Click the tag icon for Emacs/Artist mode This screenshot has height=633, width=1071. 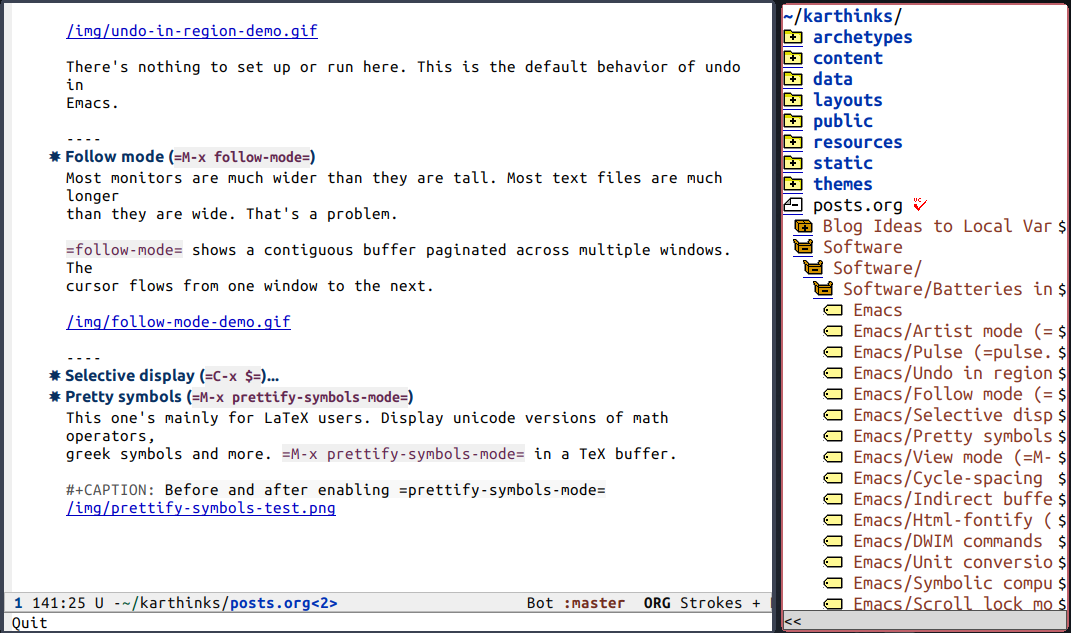pyautogui.click(x=833, y=332)
